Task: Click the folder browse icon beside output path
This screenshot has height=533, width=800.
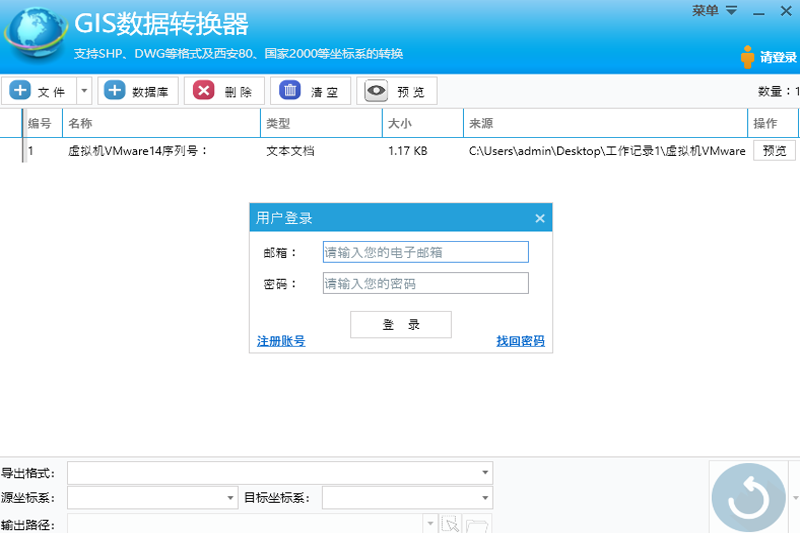Action: 477,525
